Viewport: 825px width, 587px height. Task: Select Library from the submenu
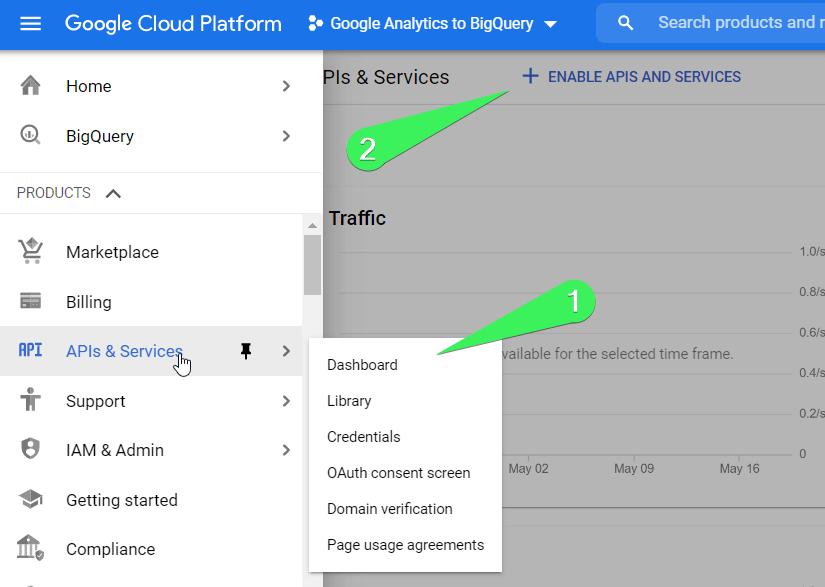pos(349,401)
